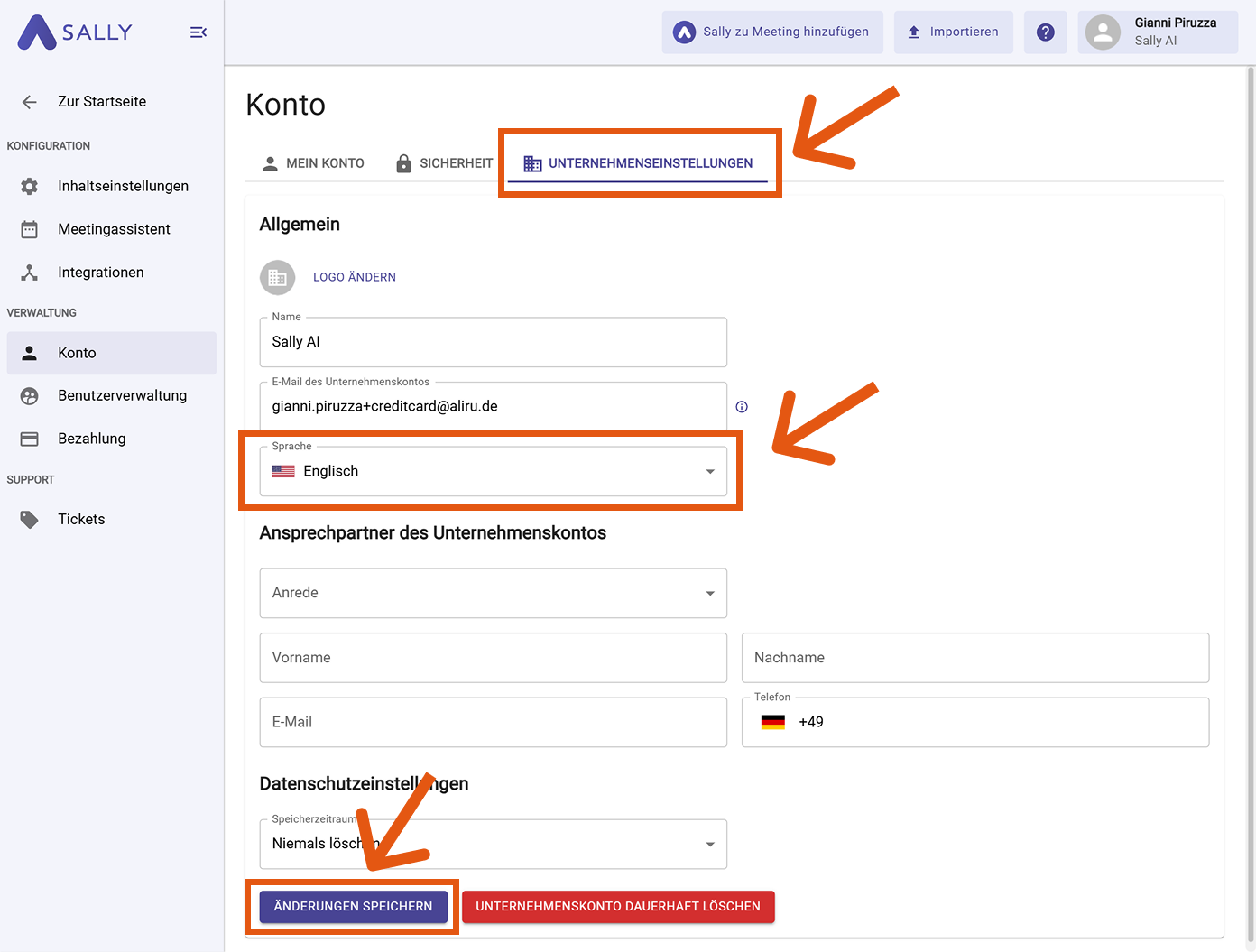
Task: Click the lock icon on Sicherheit tab
Action: [x=404, y=163]
